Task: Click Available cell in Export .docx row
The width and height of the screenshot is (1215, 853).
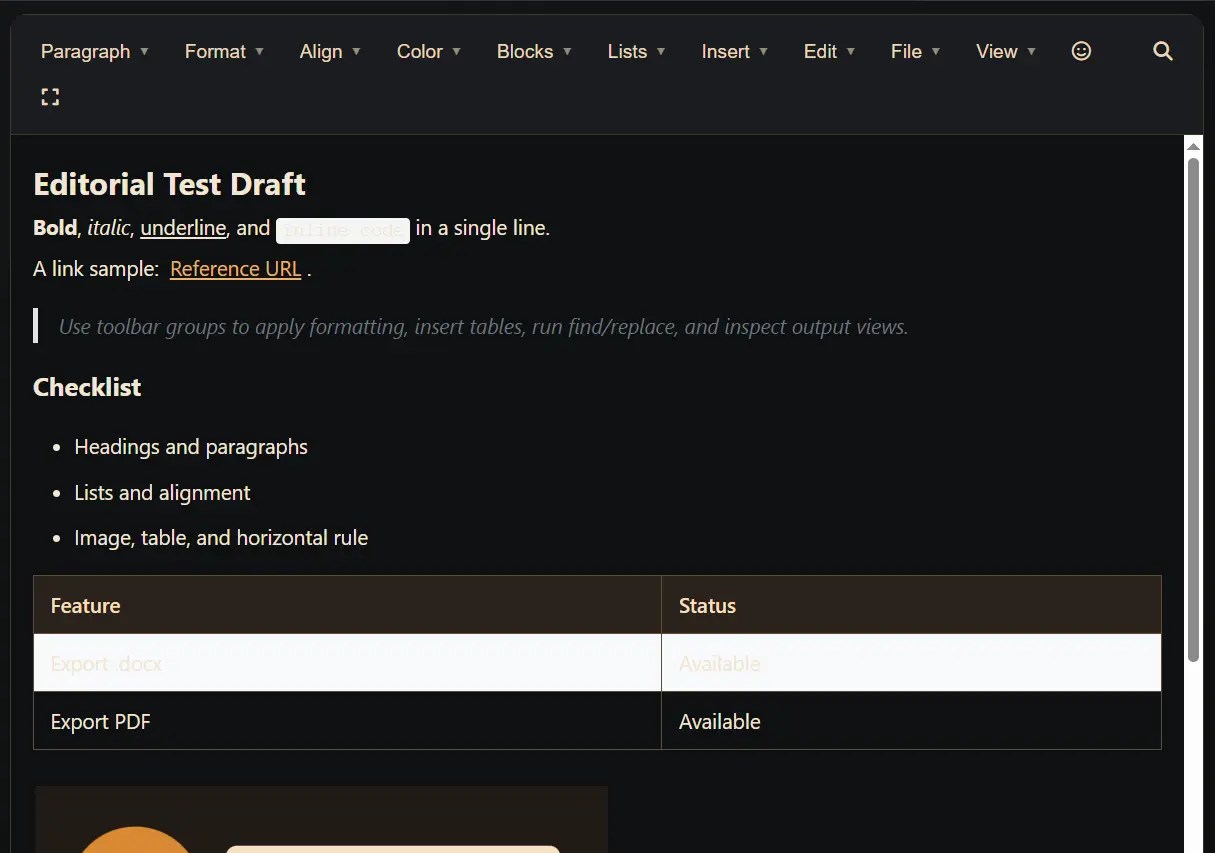Action: point(911,663)
